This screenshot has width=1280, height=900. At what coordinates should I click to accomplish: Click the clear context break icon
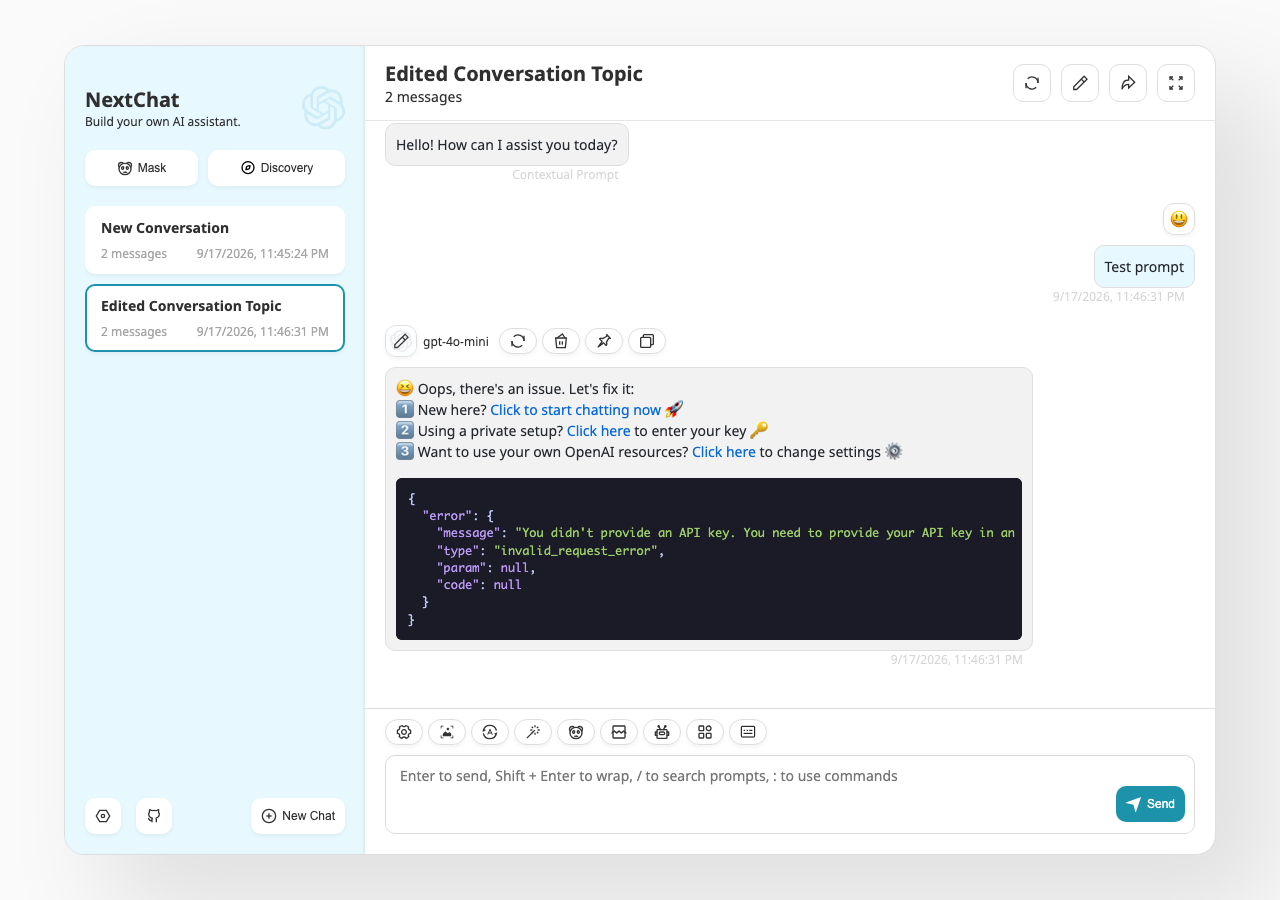tap(619, 732)
